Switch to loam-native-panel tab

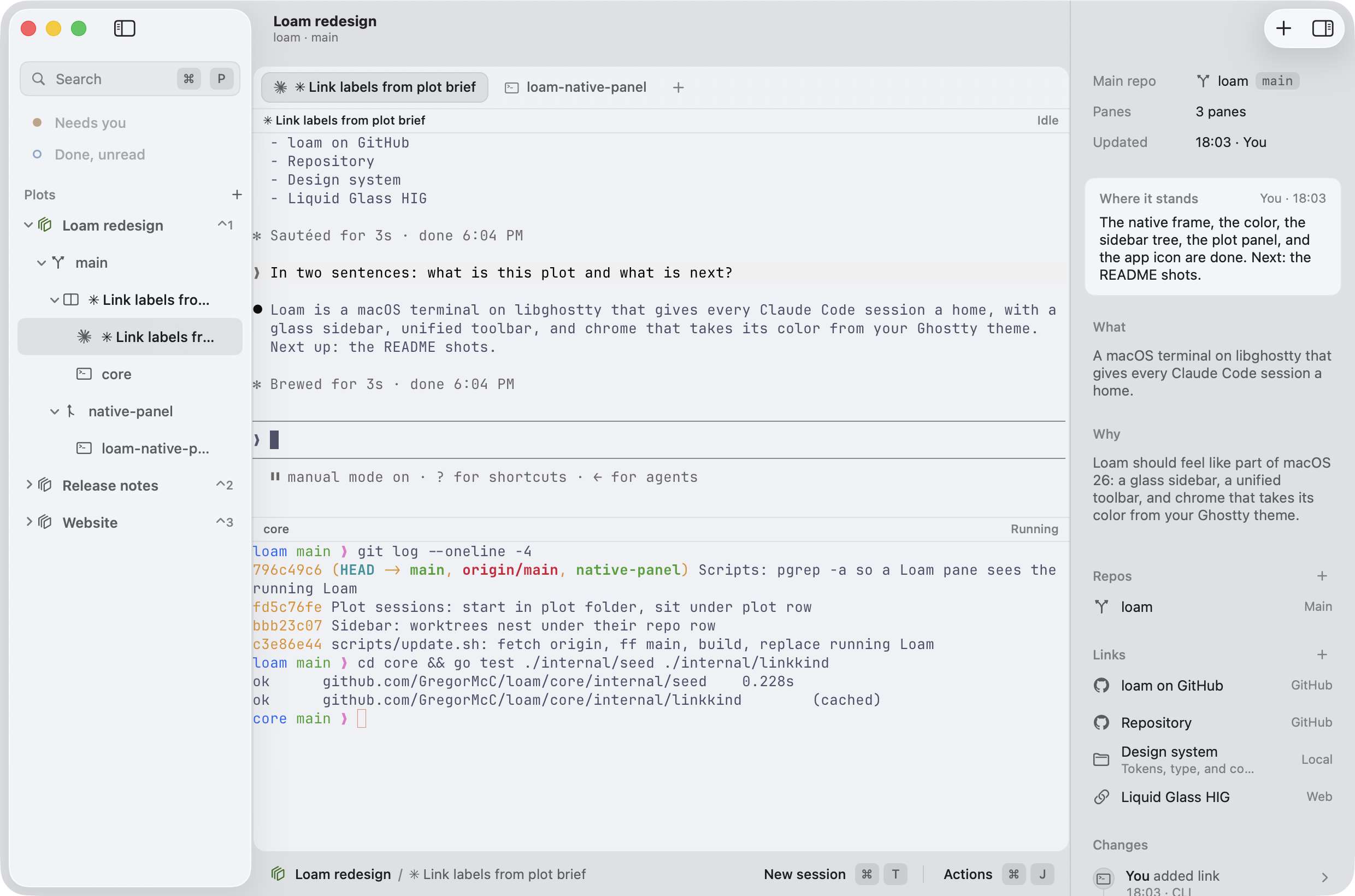coord(575,87)
